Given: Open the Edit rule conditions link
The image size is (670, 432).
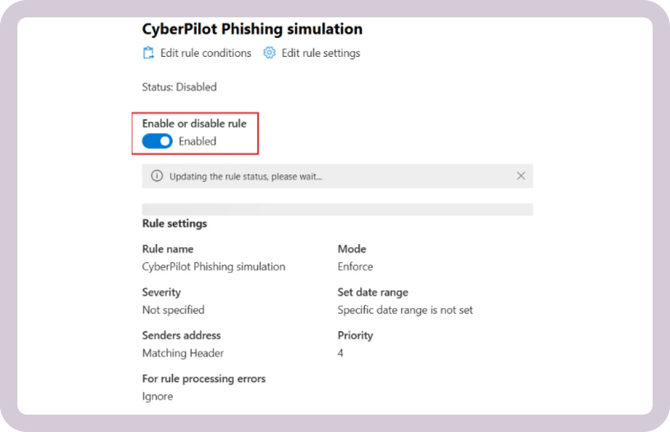Looking at the screenshot, I should click(205, 53).
